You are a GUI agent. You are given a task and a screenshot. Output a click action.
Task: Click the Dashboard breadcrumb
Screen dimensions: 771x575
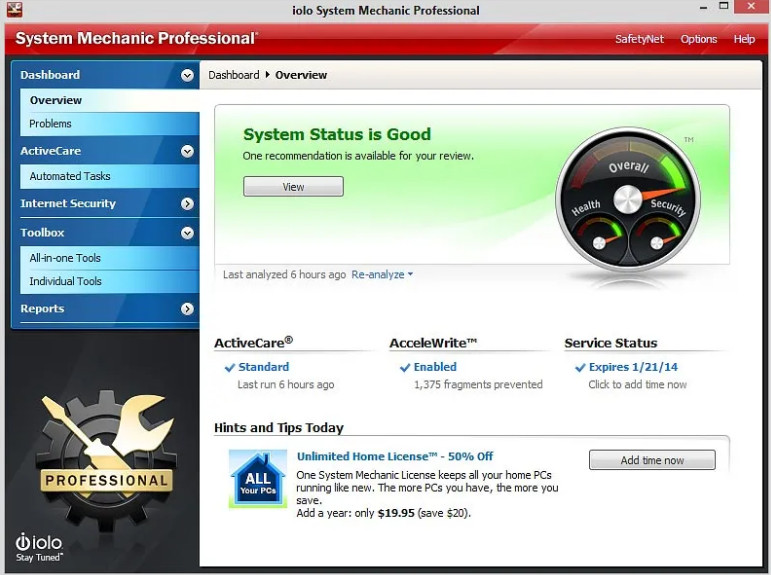pos(234,75)
